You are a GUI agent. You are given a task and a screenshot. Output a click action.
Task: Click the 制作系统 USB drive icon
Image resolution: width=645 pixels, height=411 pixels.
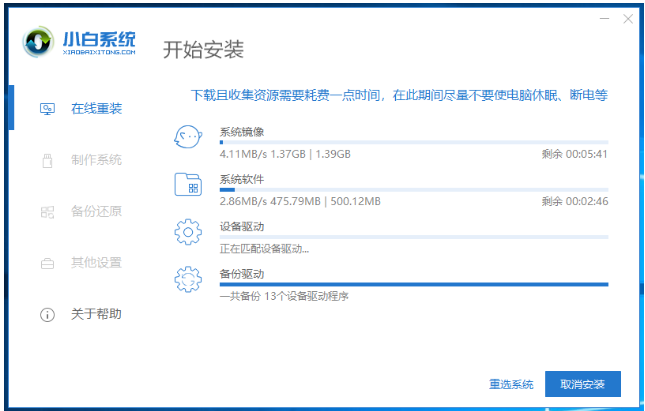tap(47, 160)
